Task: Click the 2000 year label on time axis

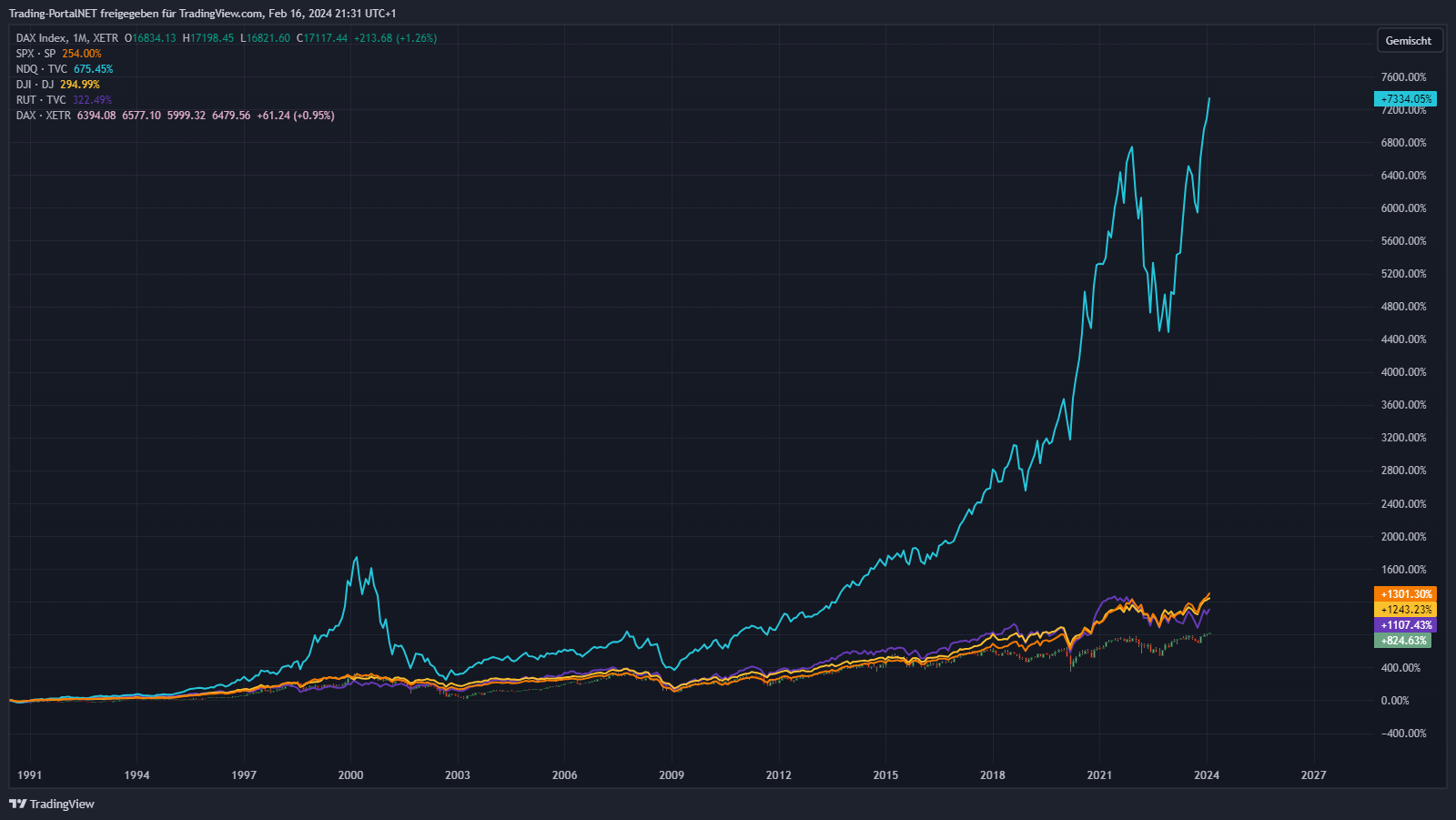Action: 350,775
